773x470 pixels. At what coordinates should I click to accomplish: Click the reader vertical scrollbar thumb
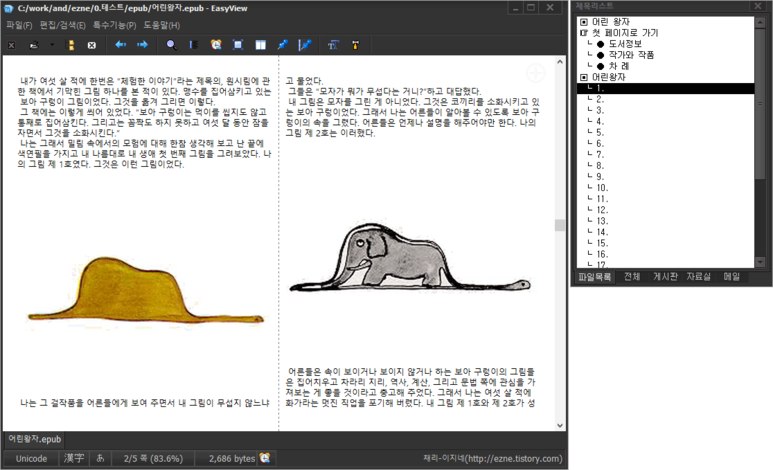click(x=560, y=225)
